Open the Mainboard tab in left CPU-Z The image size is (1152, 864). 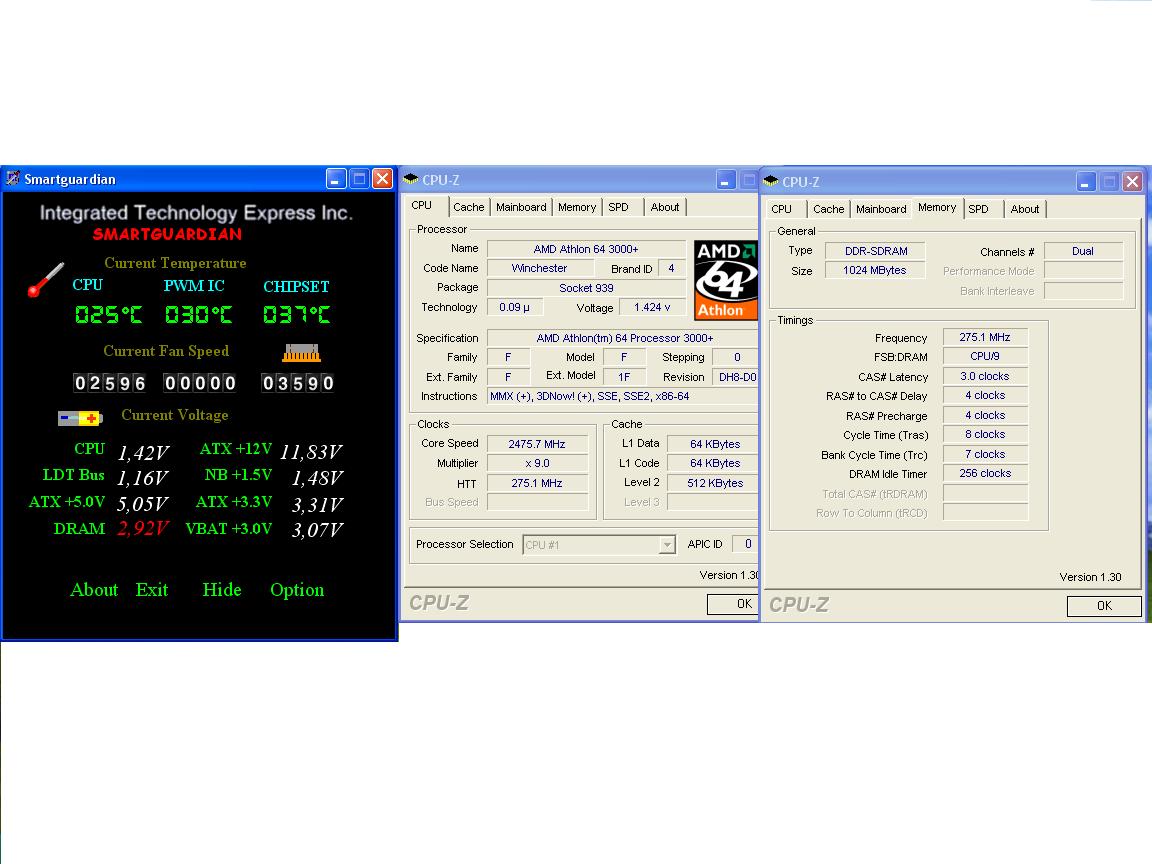[521, 207]
